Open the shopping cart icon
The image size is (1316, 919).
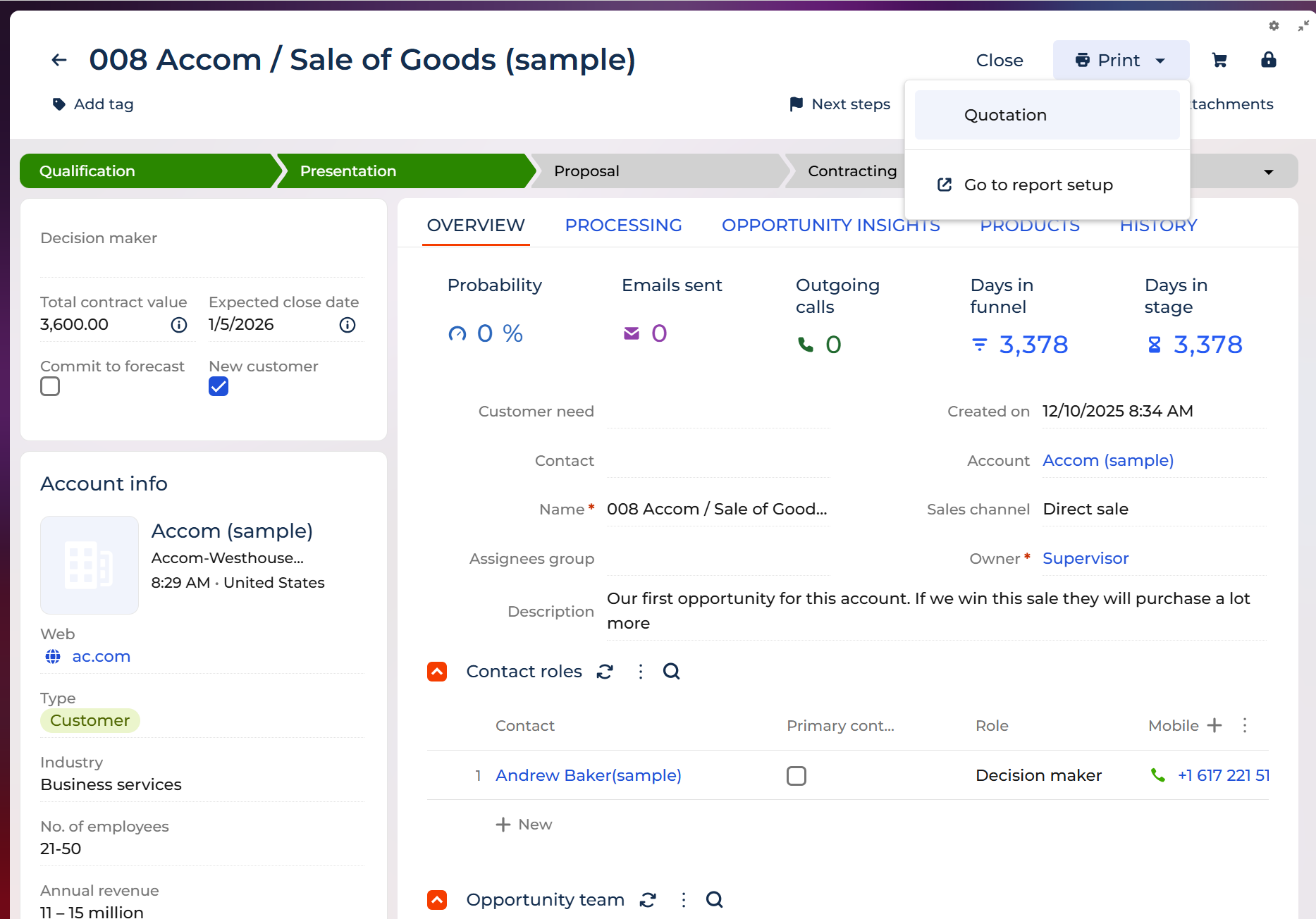(1219, 61)
